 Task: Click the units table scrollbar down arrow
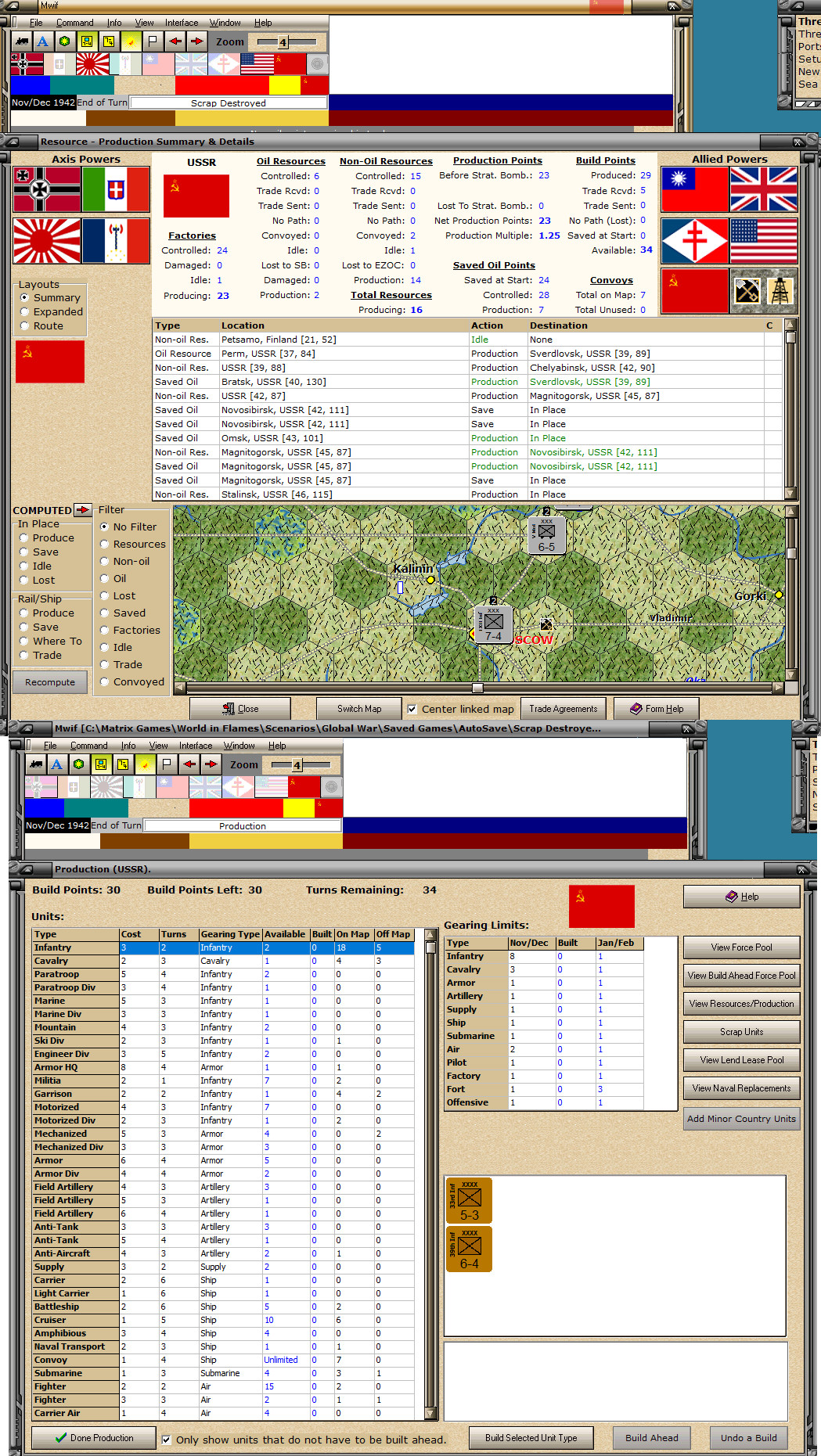pyautogui.click(x=430, y=1413)
